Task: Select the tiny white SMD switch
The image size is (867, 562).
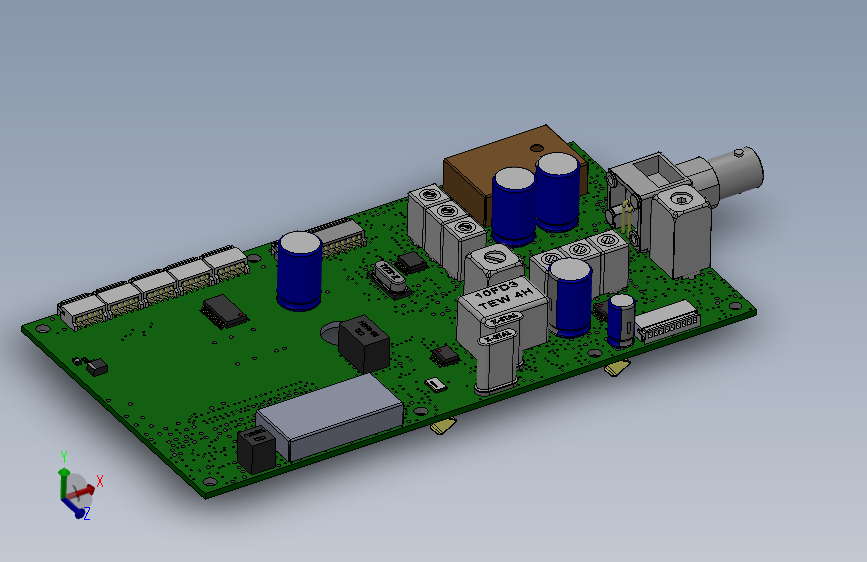Action: (435, 384)
